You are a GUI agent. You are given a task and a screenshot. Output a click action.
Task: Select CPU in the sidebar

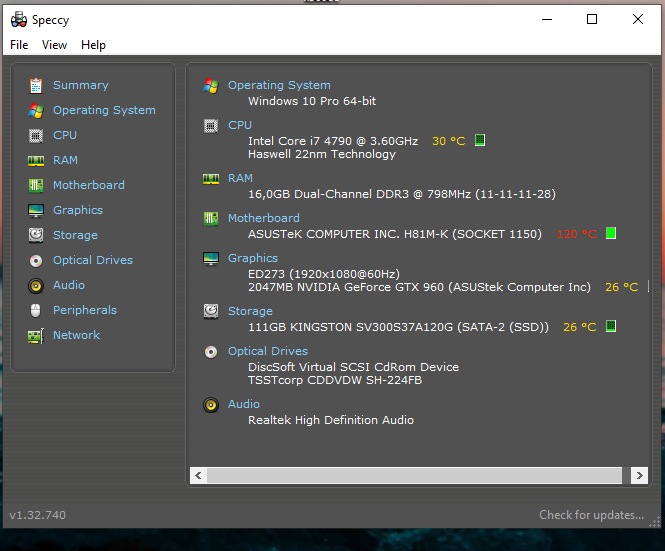65,135
